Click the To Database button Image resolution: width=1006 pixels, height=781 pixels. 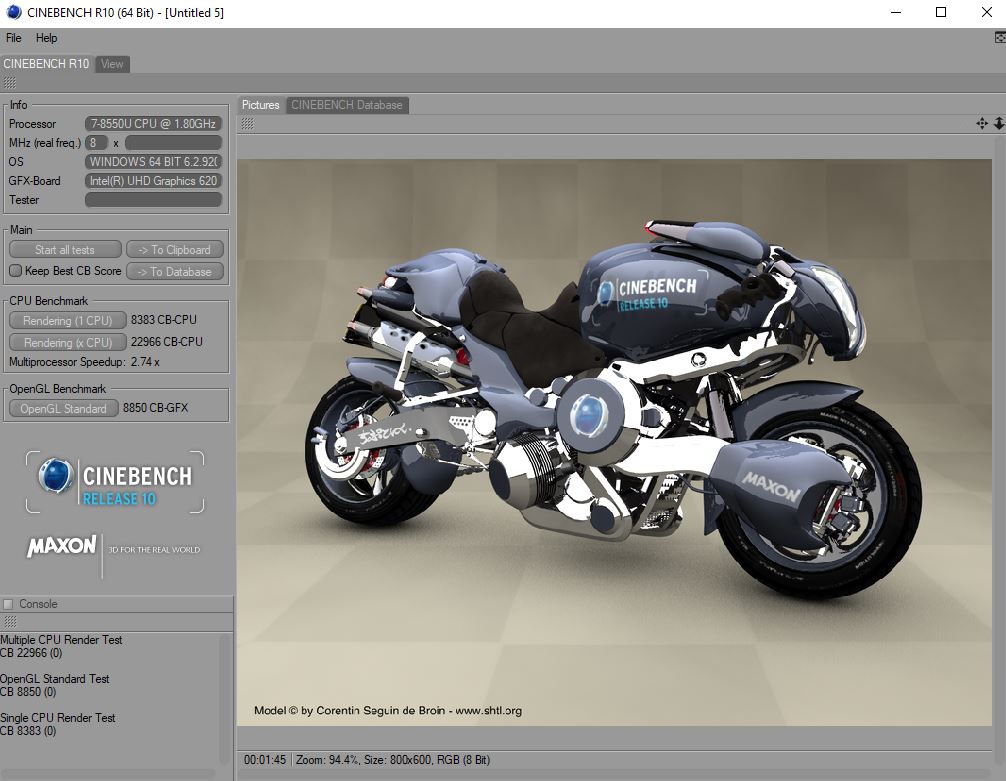(x=175, y=271)
